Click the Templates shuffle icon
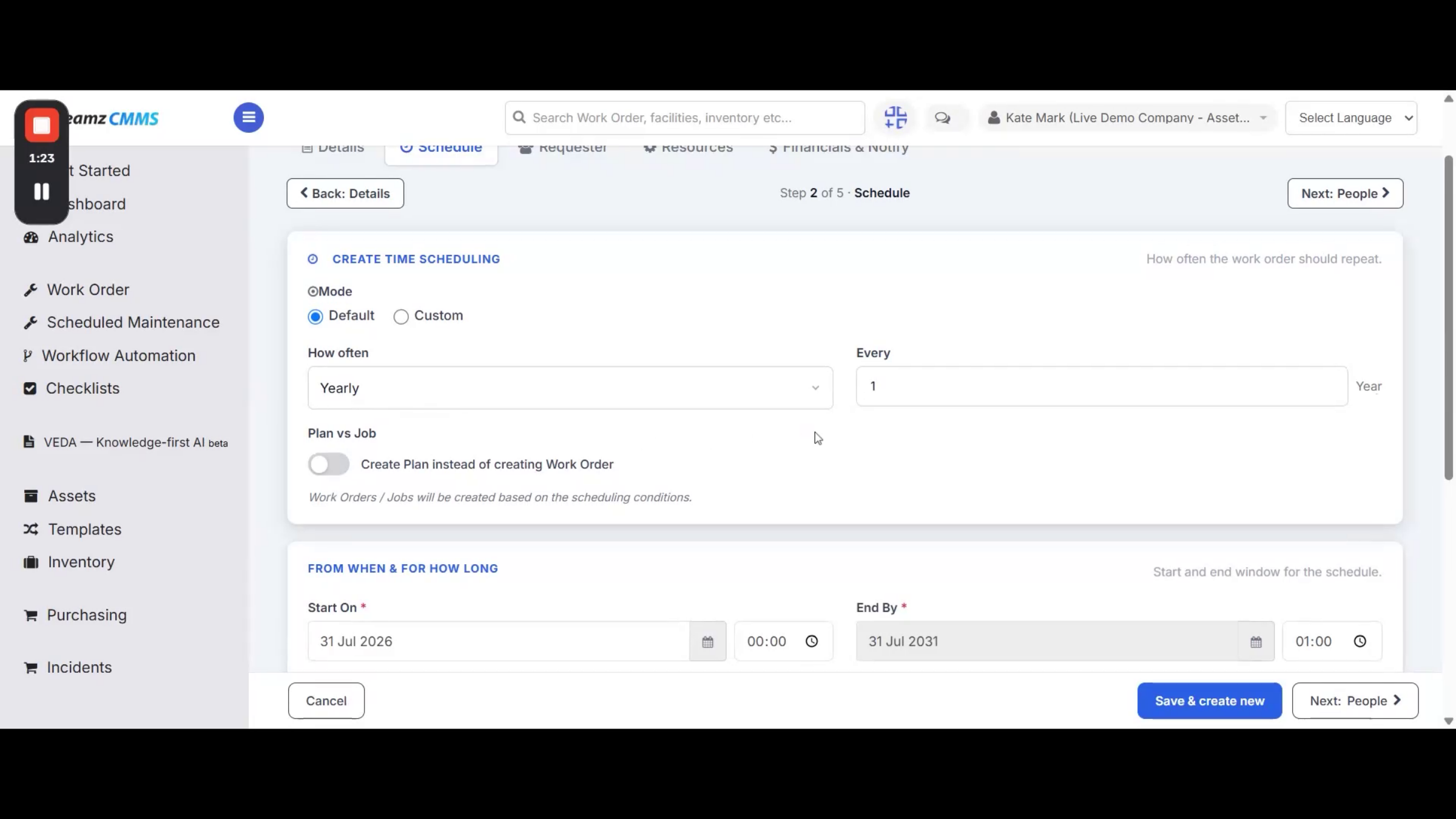1456x819 pixels. [x=31, y=529]
